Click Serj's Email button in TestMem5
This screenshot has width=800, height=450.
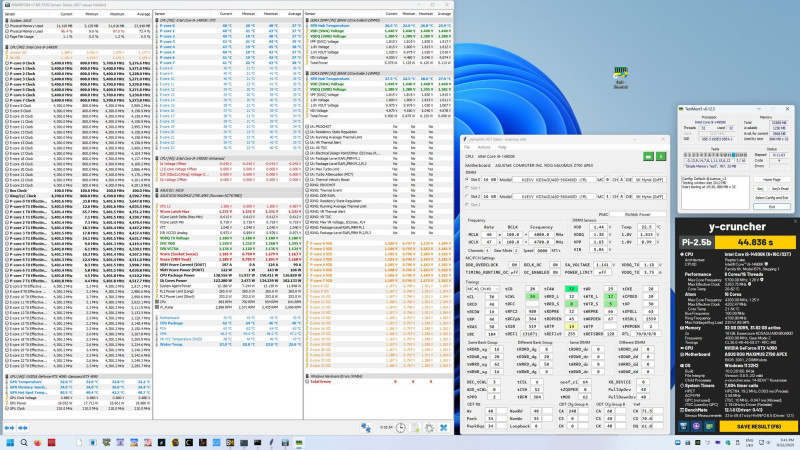click(x=780, y=189)
